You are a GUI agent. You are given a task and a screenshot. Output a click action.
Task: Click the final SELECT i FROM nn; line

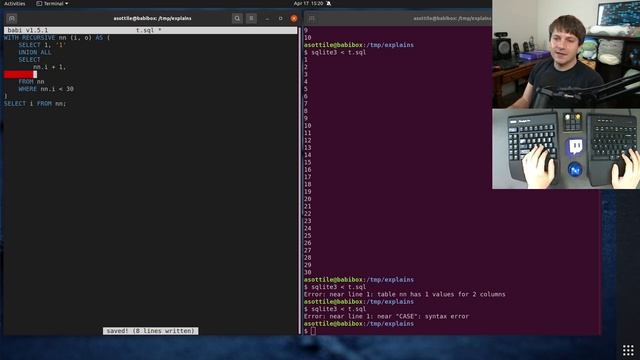(x=35, y=104)
